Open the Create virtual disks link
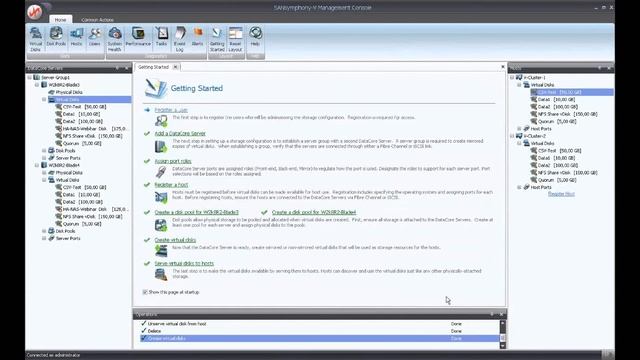Viewport: 640px width, 360px height. (175, 240)
